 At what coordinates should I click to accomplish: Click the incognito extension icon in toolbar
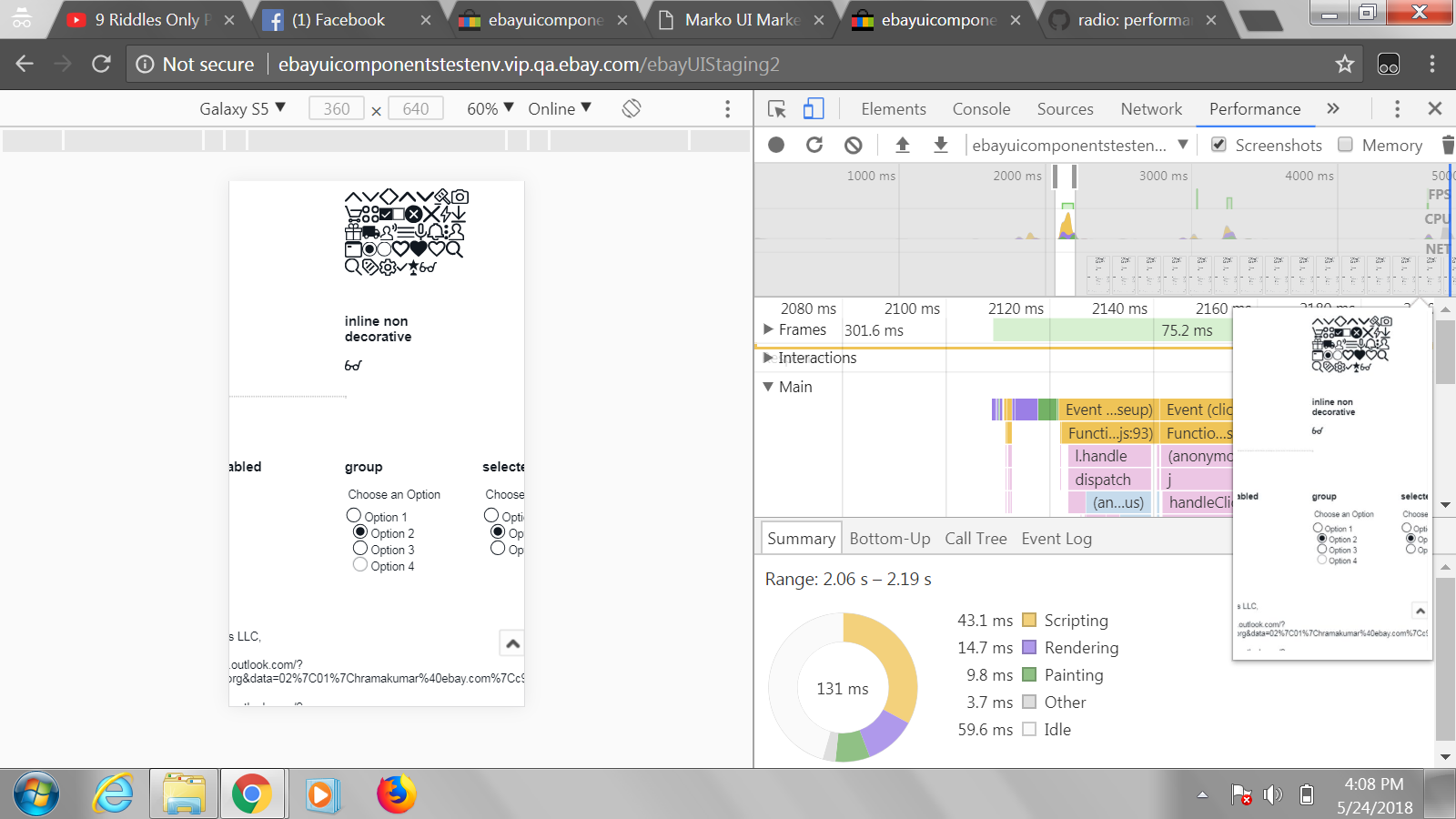point(1389,64)
